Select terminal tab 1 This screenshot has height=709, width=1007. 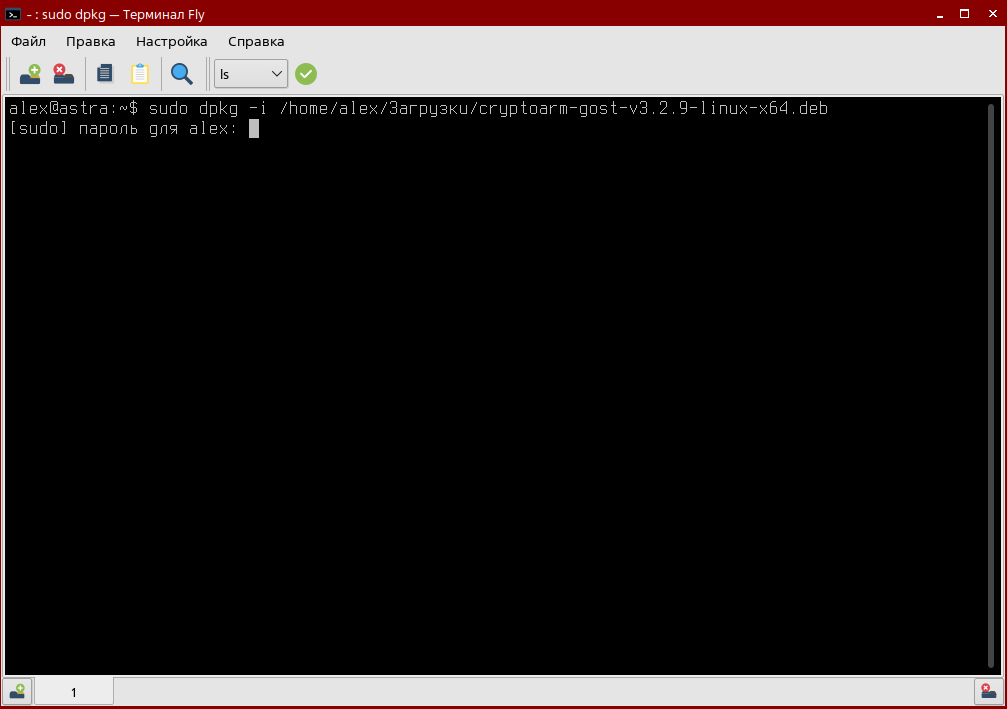[x=73, y=690]
